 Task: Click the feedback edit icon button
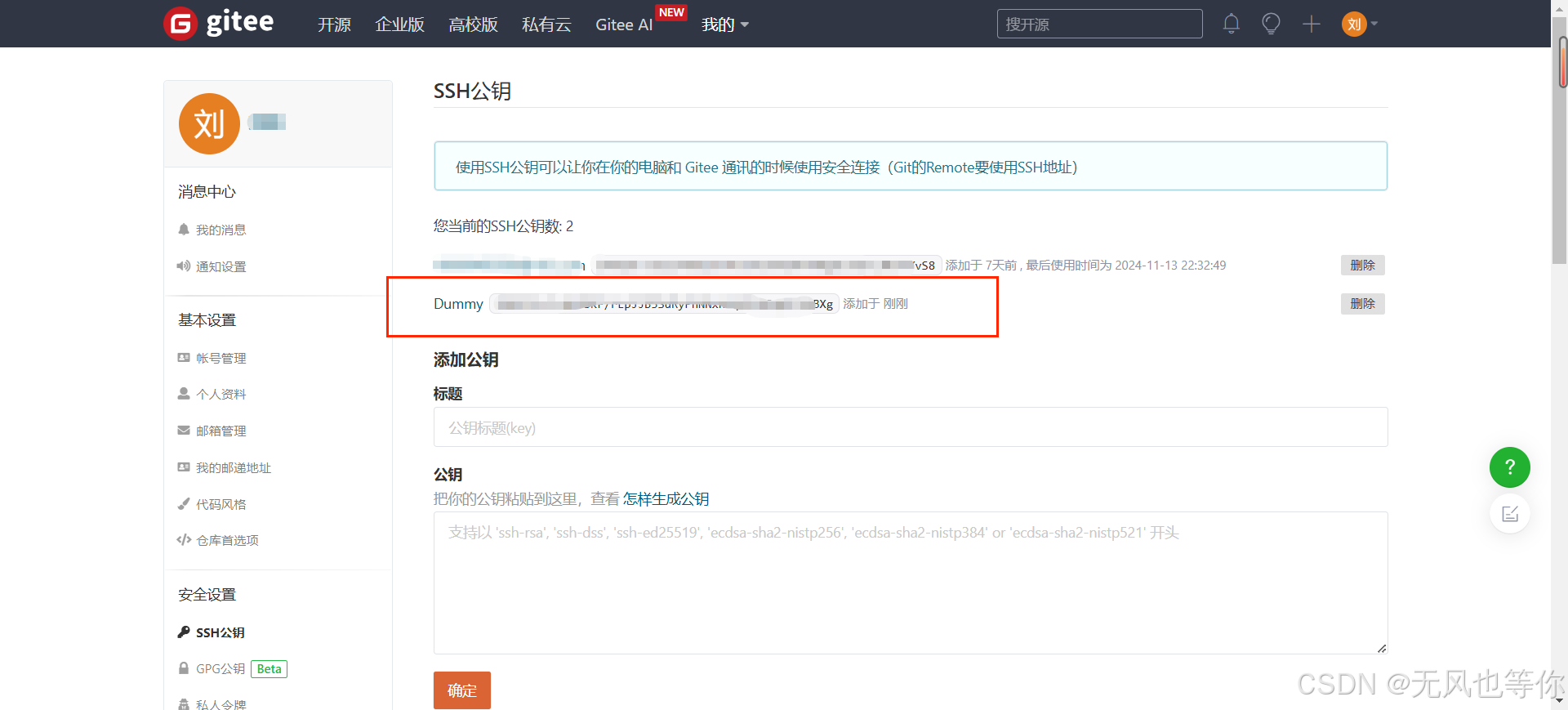1510,514
